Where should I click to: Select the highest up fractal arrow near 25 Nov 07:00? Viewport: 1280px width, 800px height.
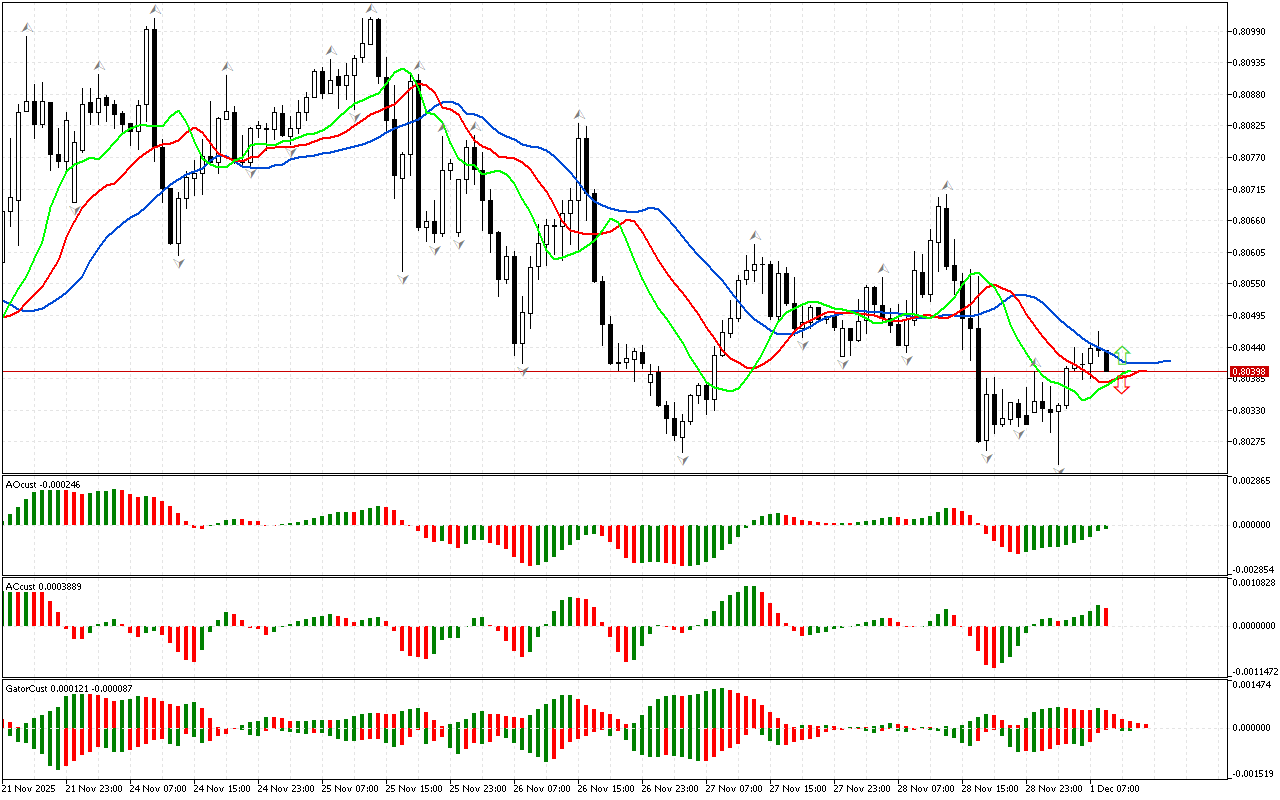[371, 9]
